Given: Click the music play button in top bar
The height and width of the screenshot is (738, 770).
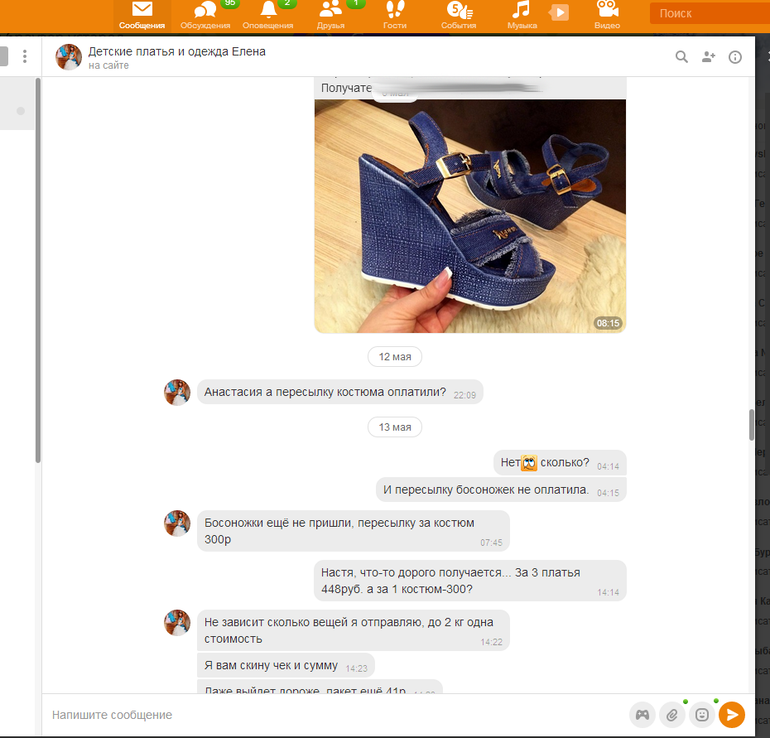Looking at the screenshot, I should point(559,13).
